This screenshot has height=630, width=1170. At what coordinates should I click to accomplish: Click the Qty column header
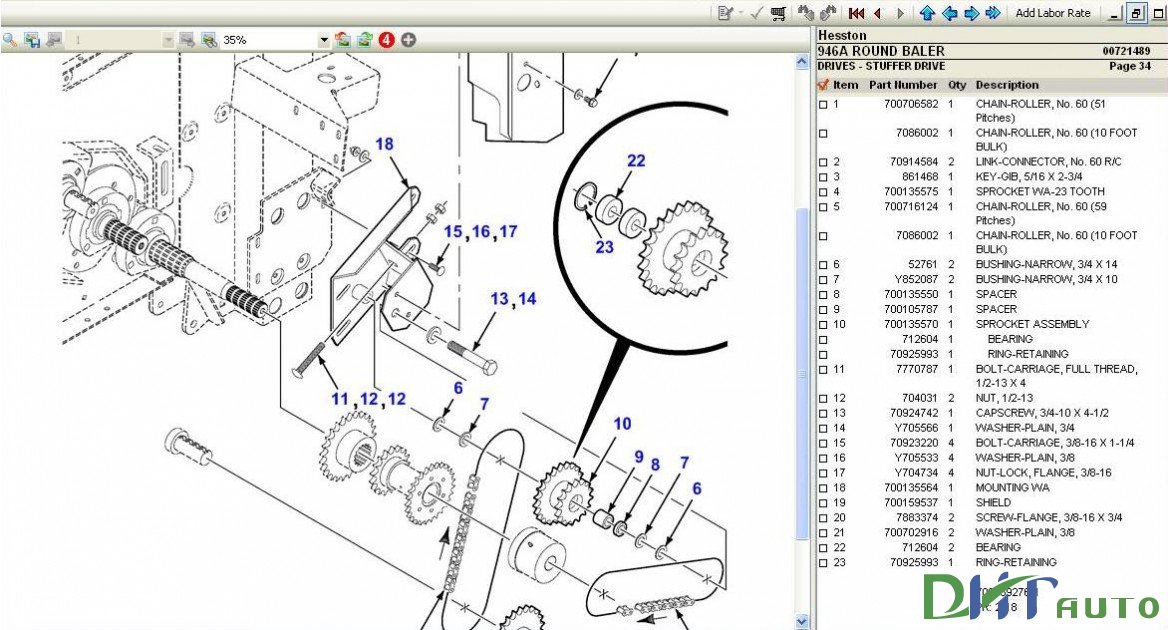pos(957,85)
